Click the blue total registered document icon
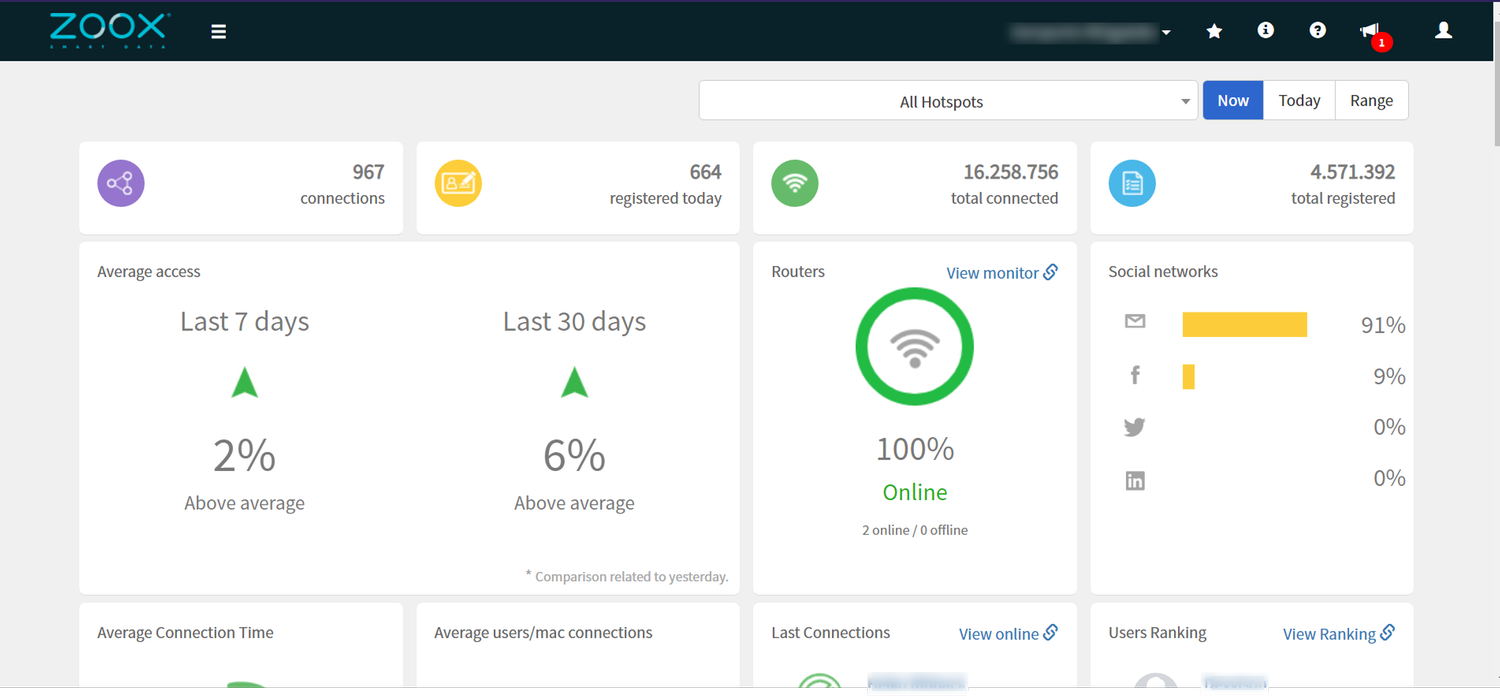Screen dimensions: 1500x700 [x=1131, y=183]
